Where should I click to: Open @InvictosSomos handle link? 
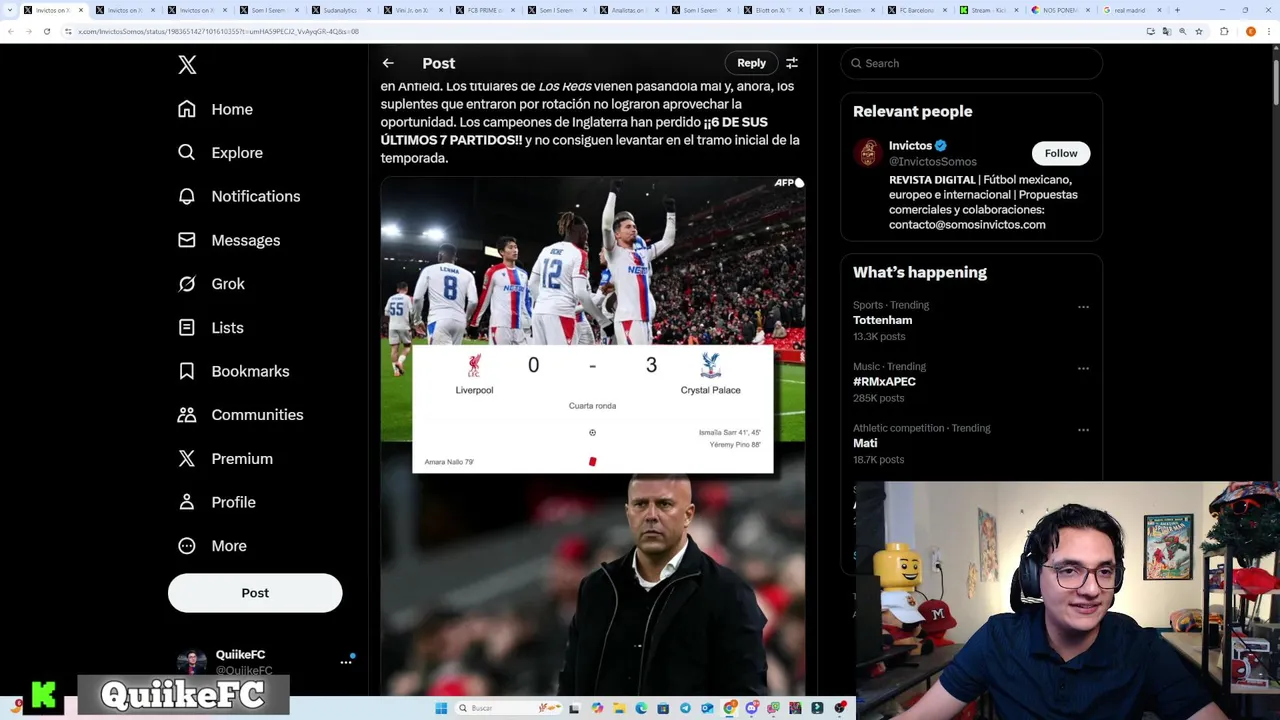933,162
